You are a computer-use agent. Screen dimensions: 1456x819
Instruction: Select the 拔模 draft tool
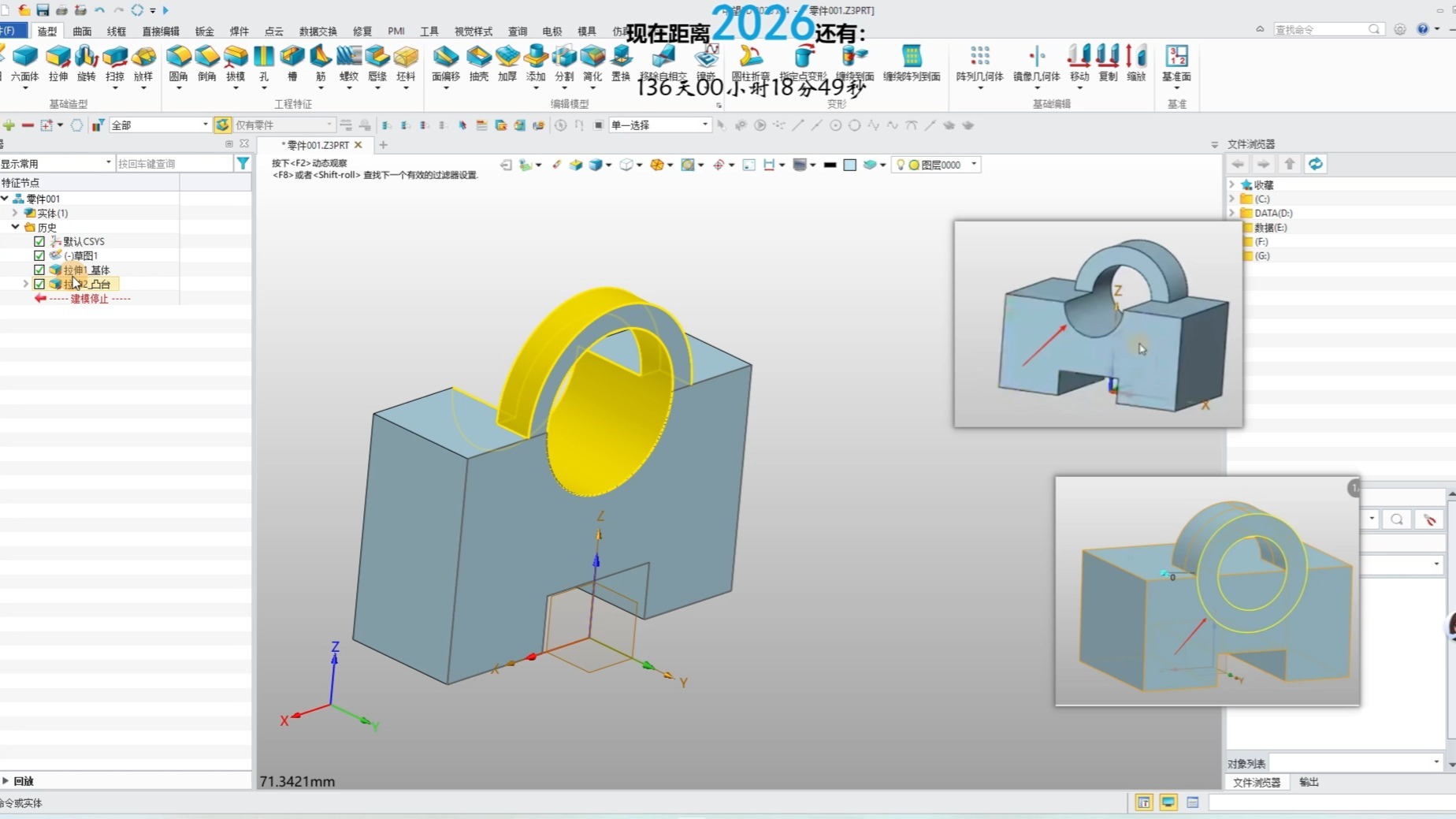pos(236,63)
